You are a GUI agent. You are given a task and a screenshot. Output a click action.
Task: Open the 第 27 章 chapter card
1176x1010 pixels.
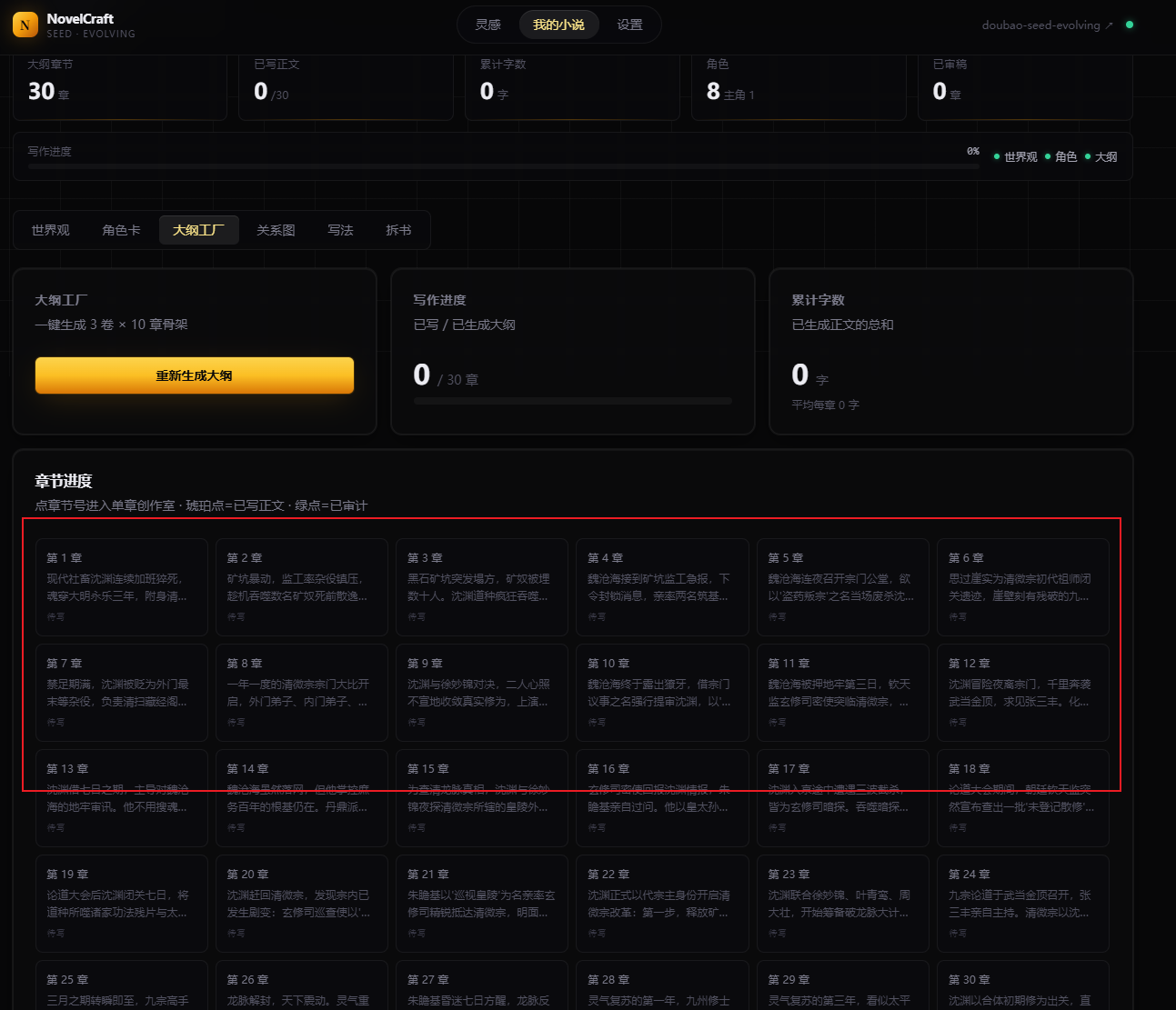482,985
